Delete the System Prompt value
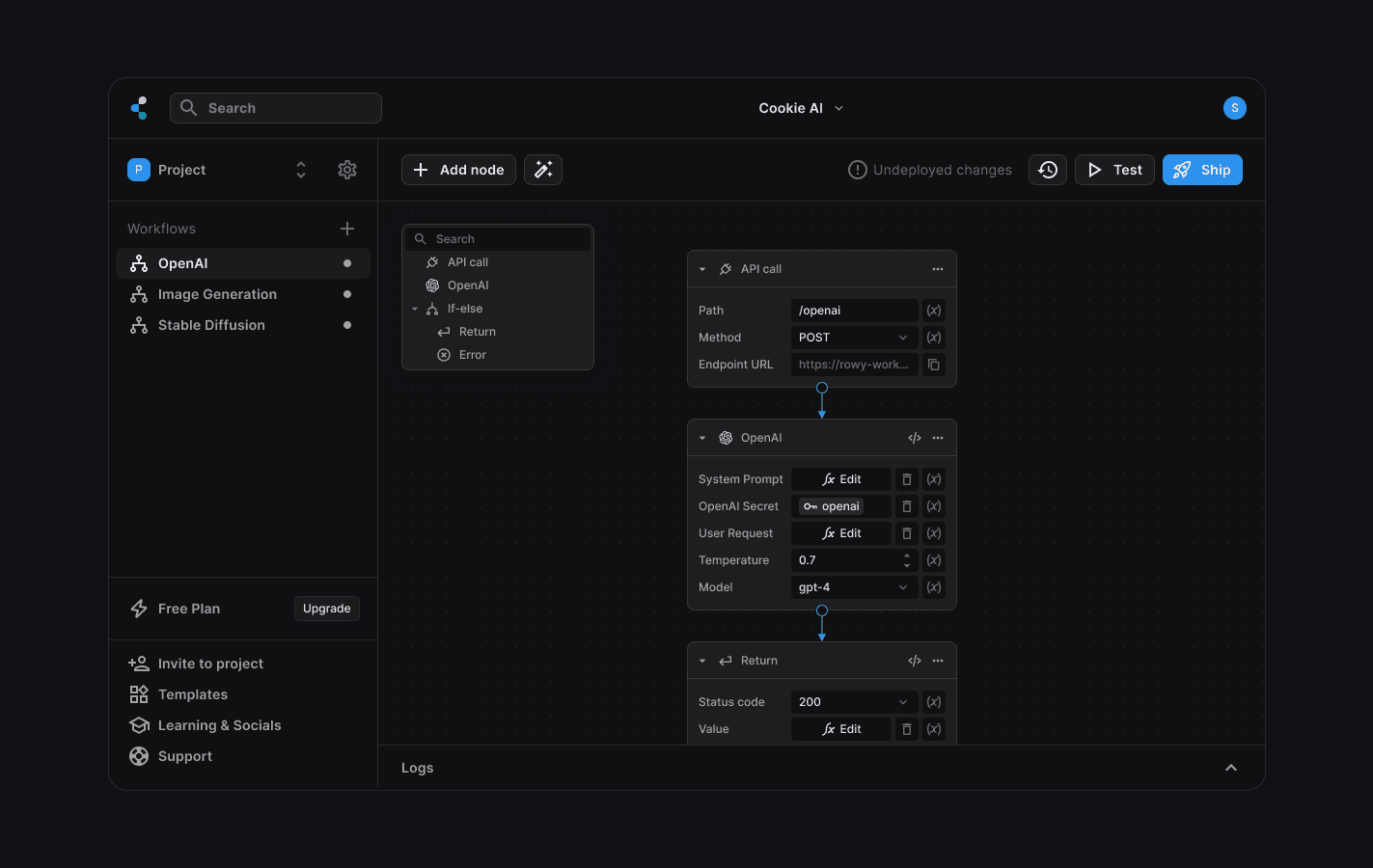Image resolution: width=1373 pixels, height=868 pixels. click(x=906, y=479)
